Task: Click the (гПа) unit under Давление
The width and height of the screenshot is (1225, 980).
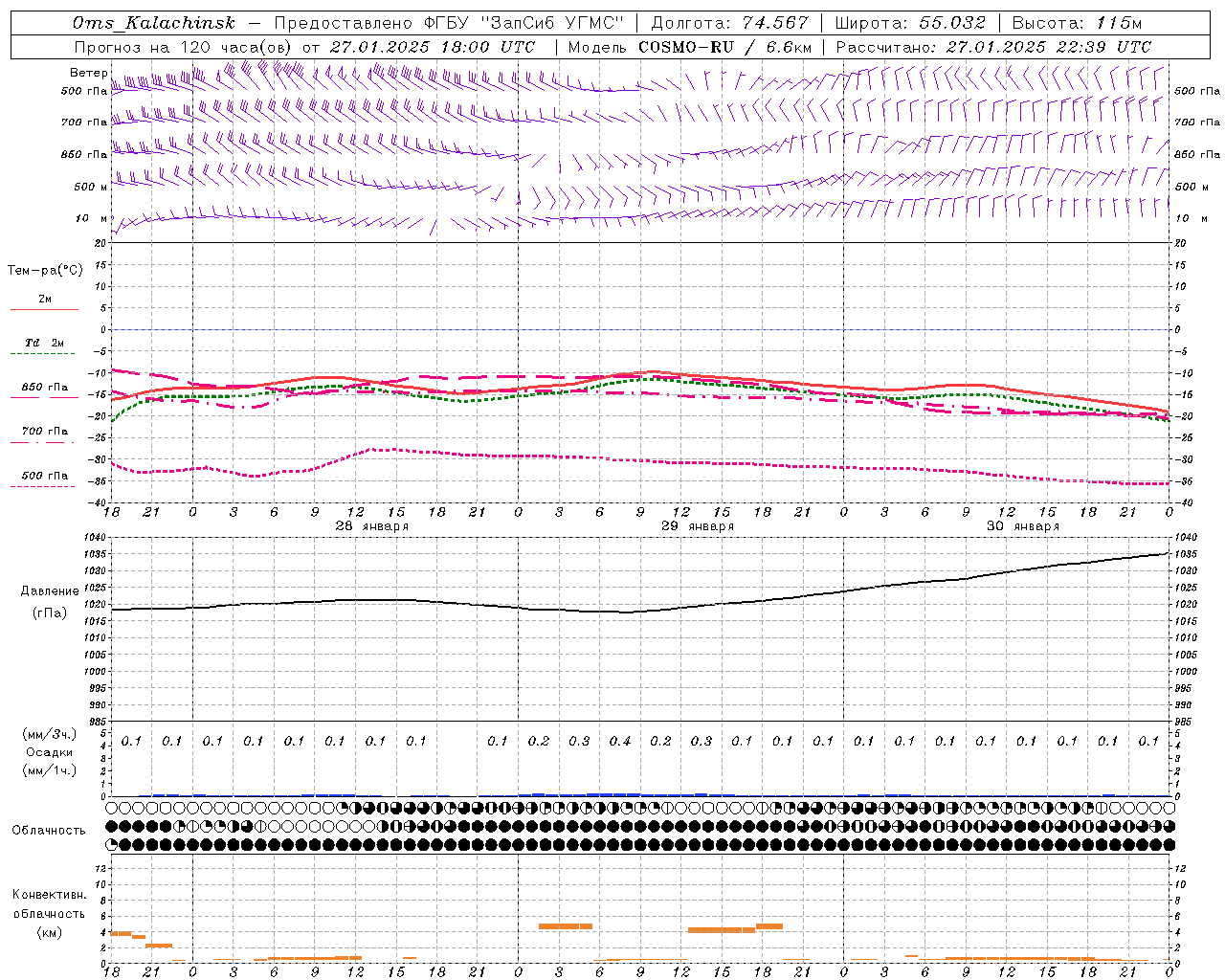Action: [50, 613]
